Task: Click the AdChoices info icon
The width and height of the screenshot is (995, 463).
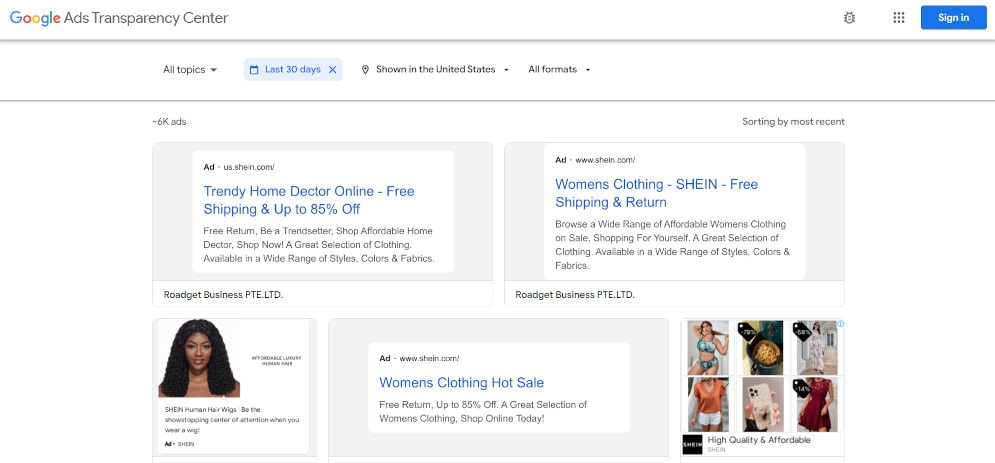Action: coord(840,323)
